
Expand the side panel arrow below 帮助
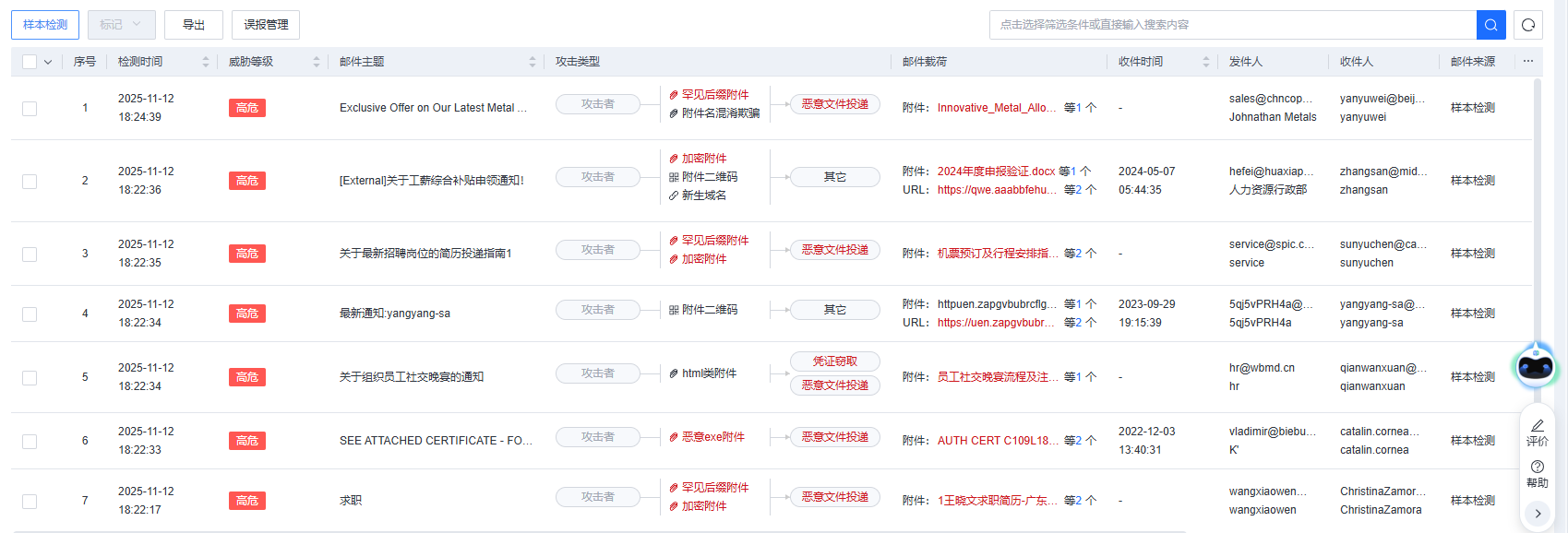[x=1538, y=514]
